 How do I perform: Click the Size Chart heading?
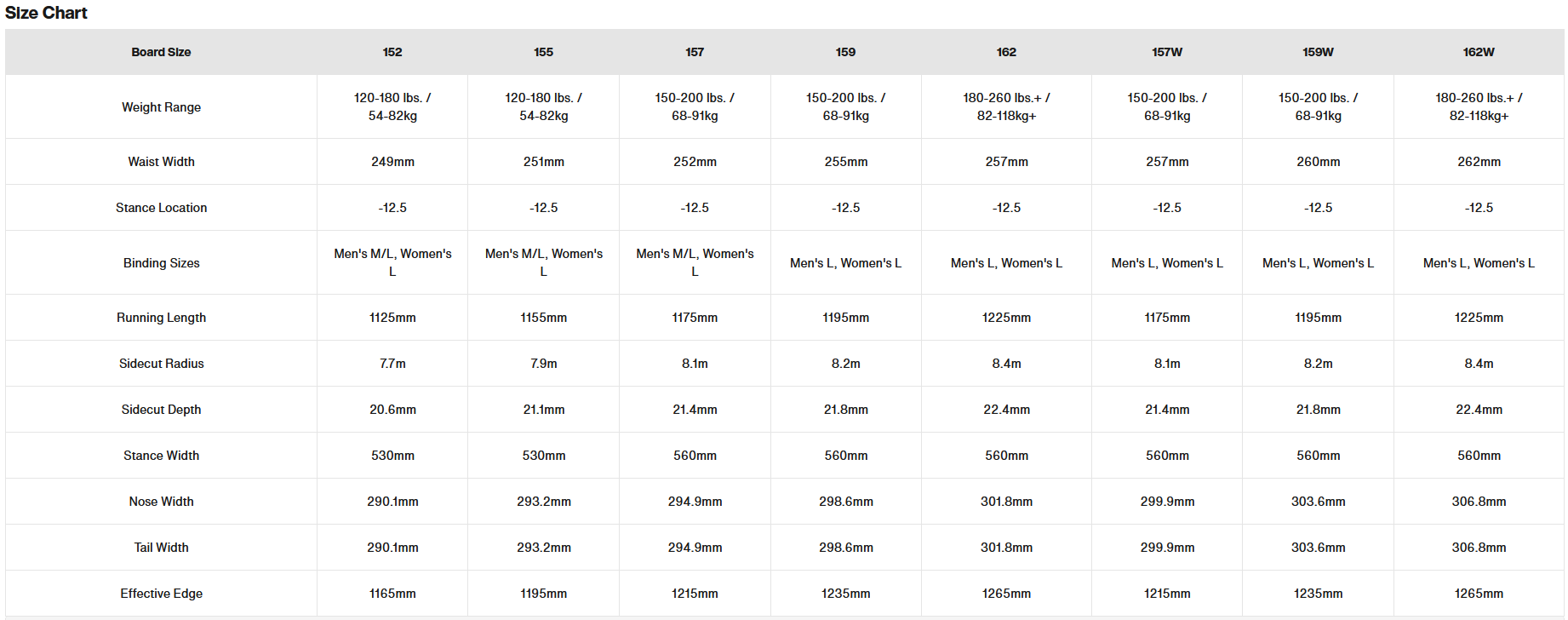pos(46,13)
